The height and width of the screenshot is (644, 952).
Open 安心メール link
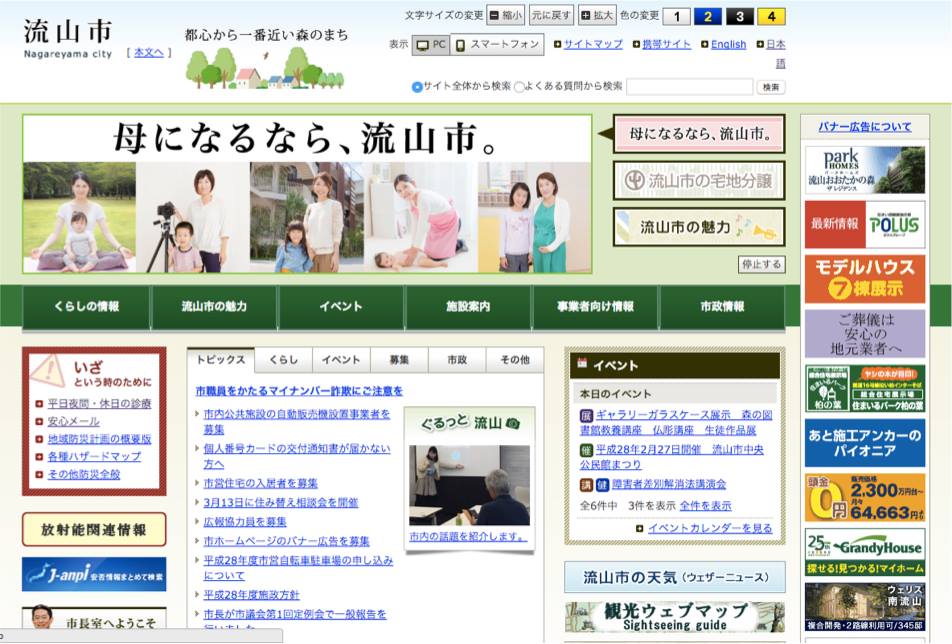73,421
